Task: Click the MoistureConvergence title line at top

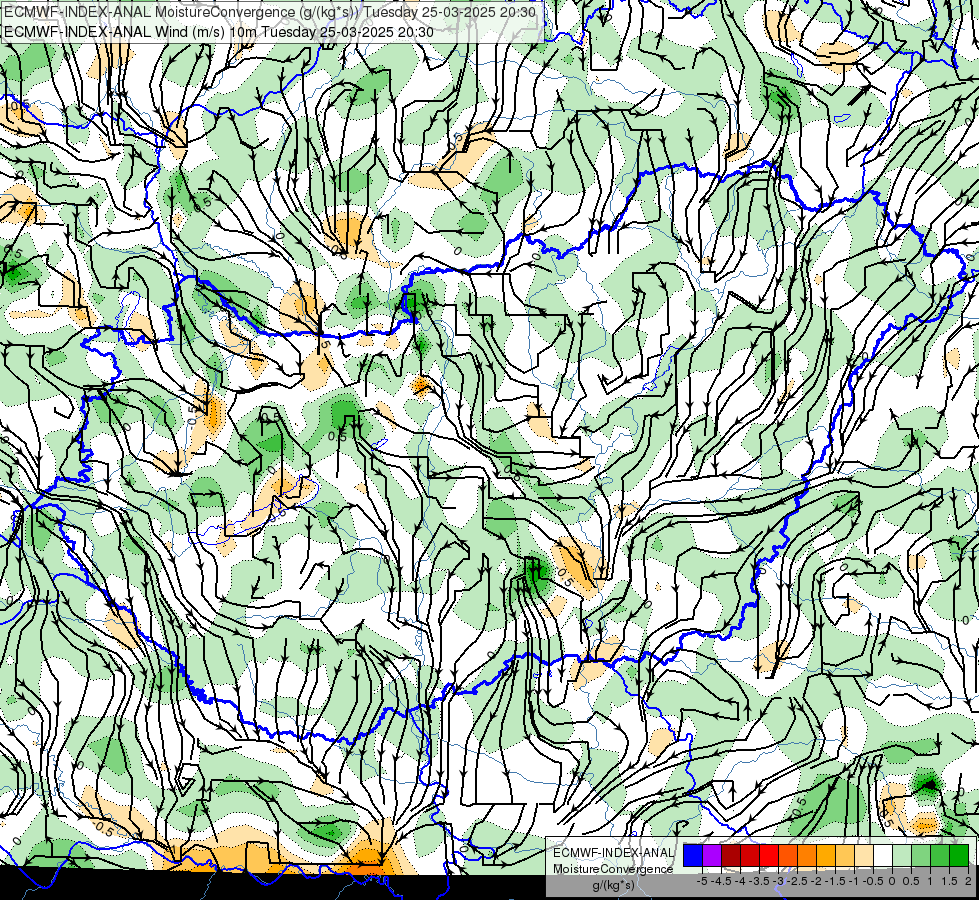Action: point(270,11)
